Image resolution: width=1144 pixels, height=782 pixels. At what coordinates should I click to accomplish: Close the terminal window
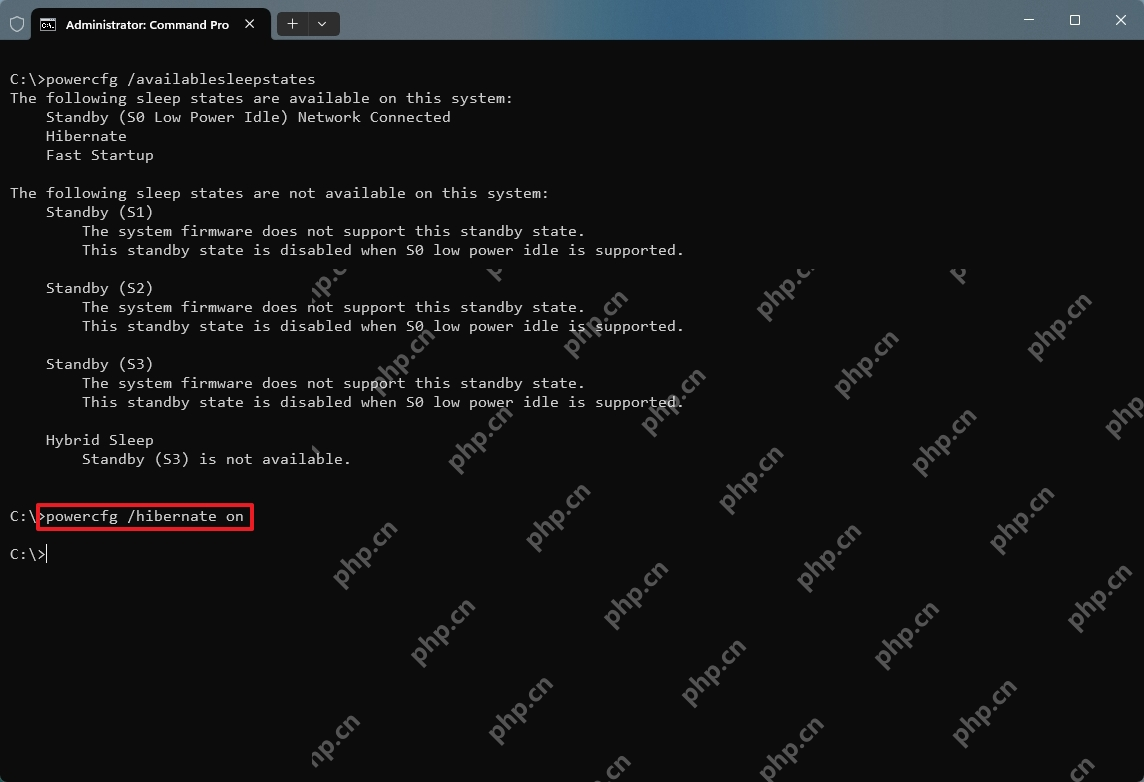click(1121, 20)
